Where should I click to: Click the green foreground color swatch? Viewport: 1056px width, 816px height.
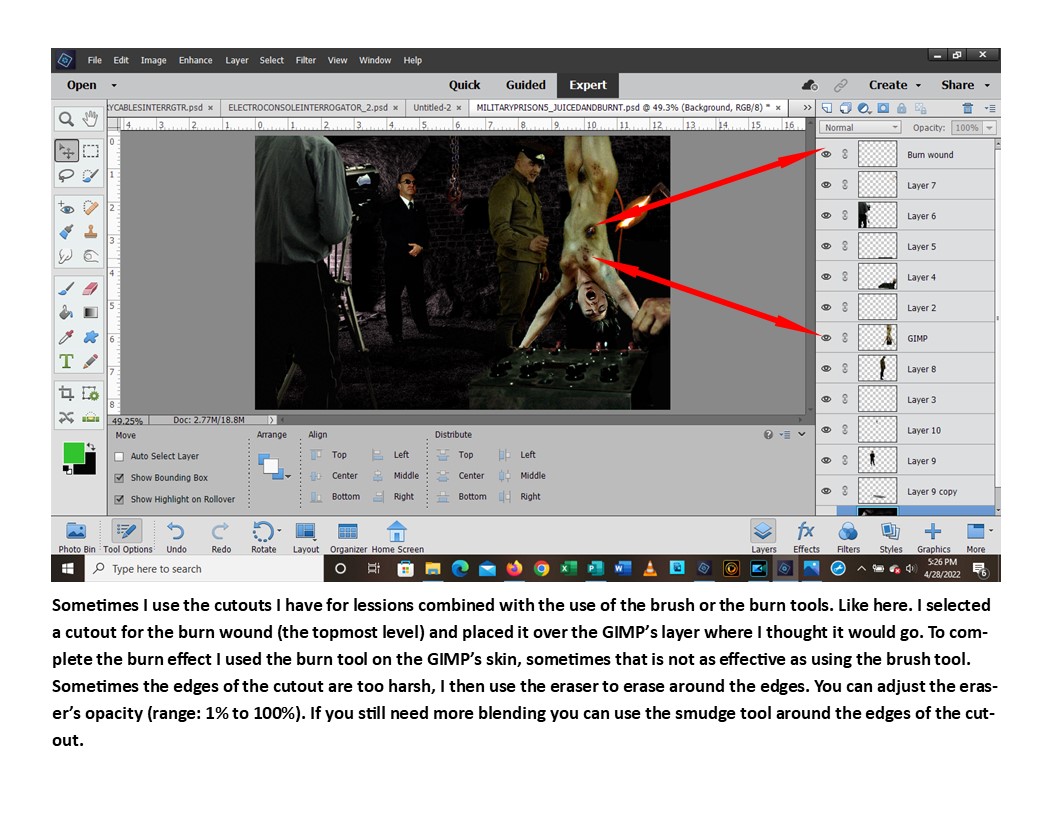coord(73,453)
